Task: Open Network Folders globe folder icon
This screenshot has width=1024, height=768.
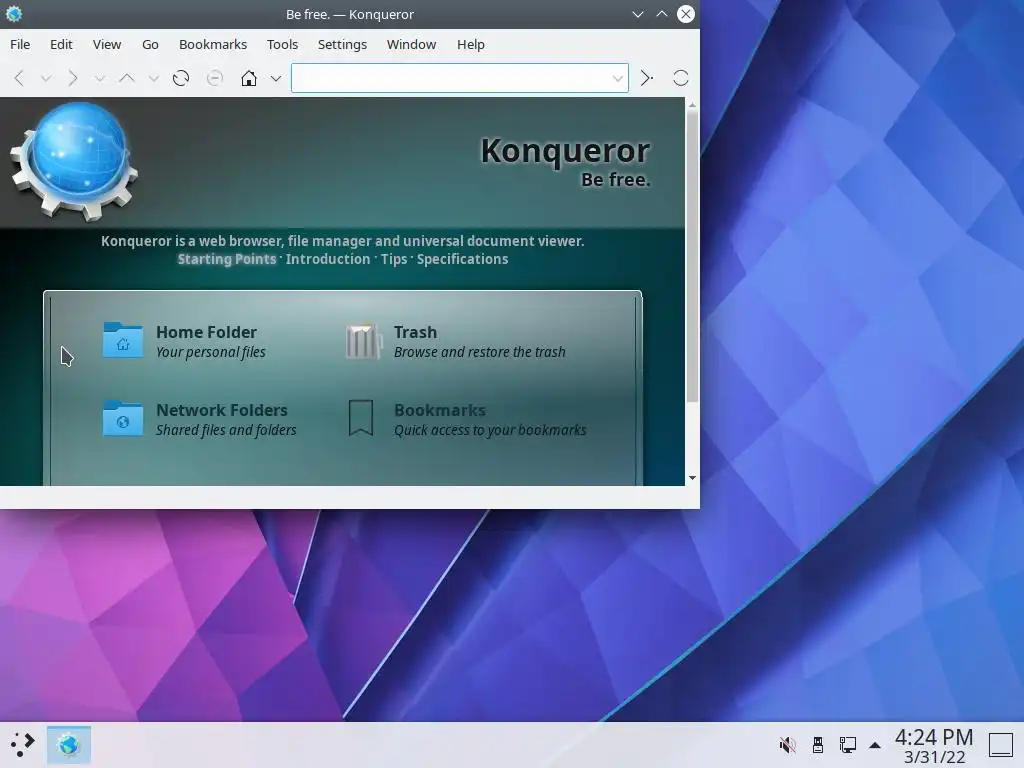Action: point(123,418)
